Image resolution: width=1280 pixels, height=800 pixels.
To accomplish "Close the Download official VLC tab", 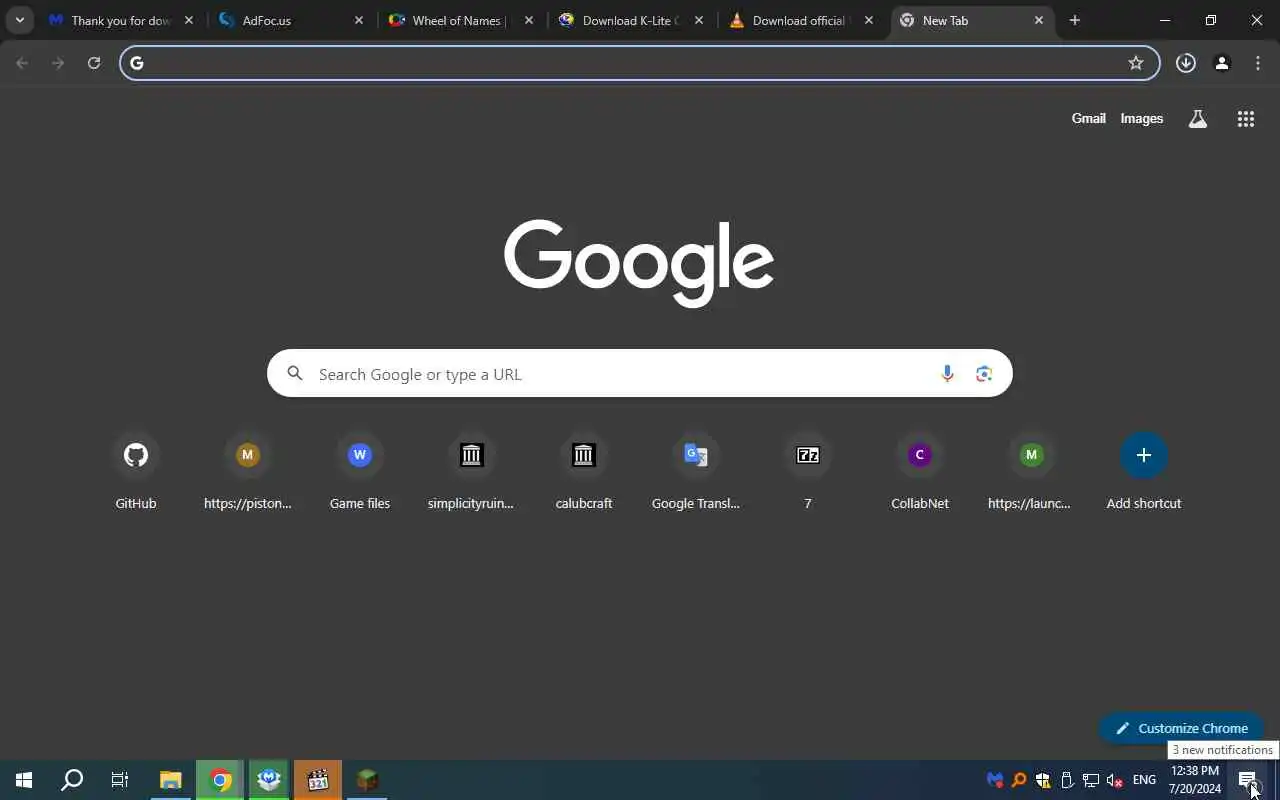I will (869, 20).
